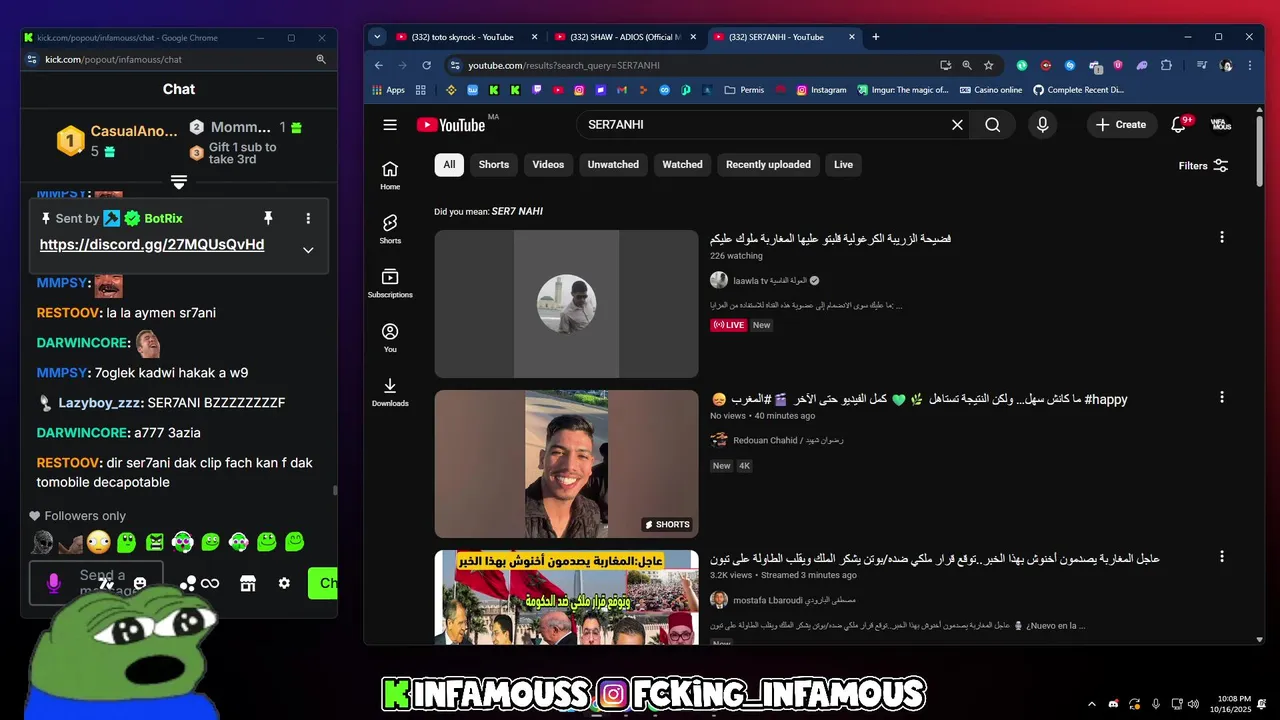The image size is (1280, 720).
Task: Click the Create button
Action: 1121,125
